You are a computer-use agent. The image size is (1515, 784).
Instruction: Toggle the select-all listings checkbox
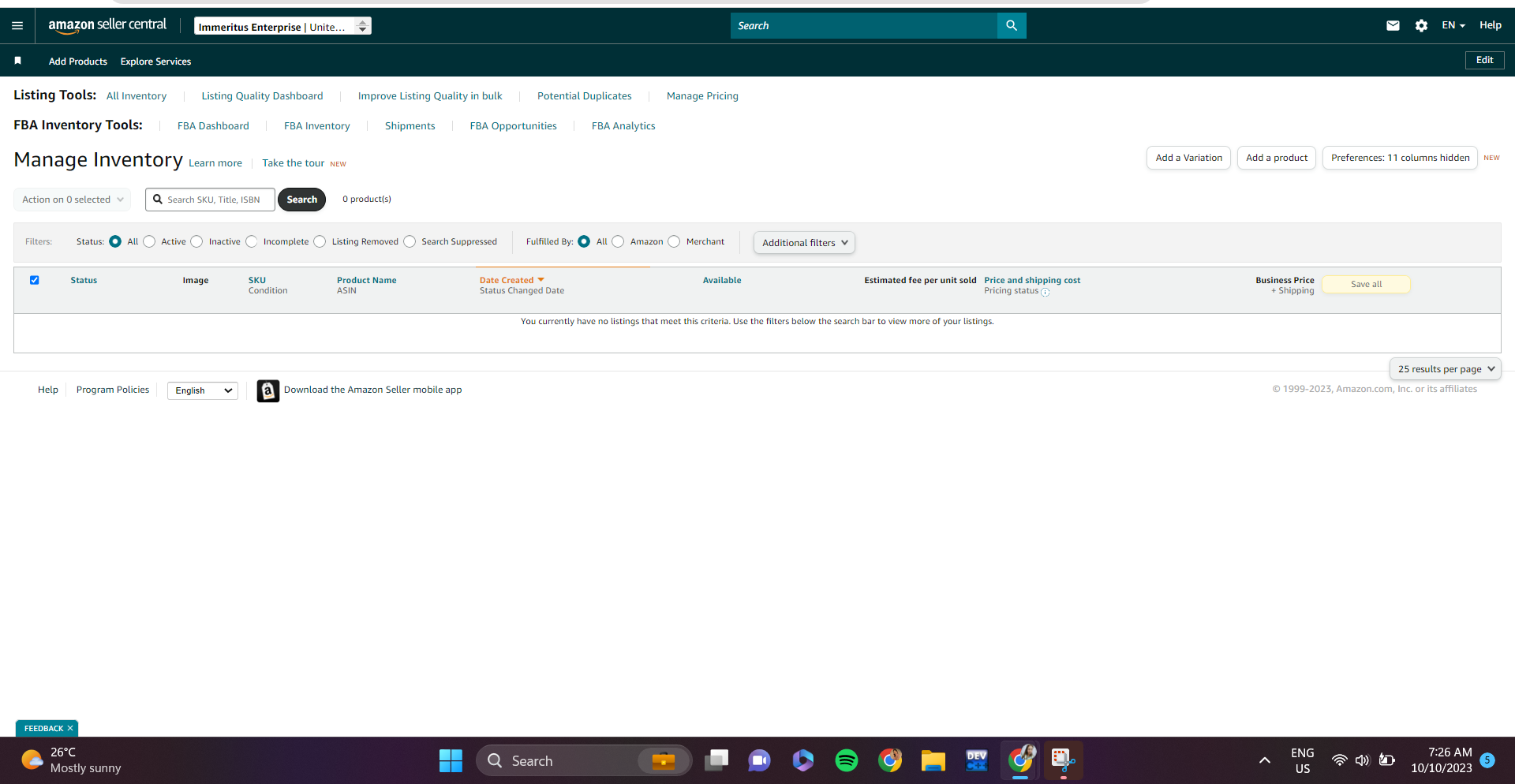[35, 280]
